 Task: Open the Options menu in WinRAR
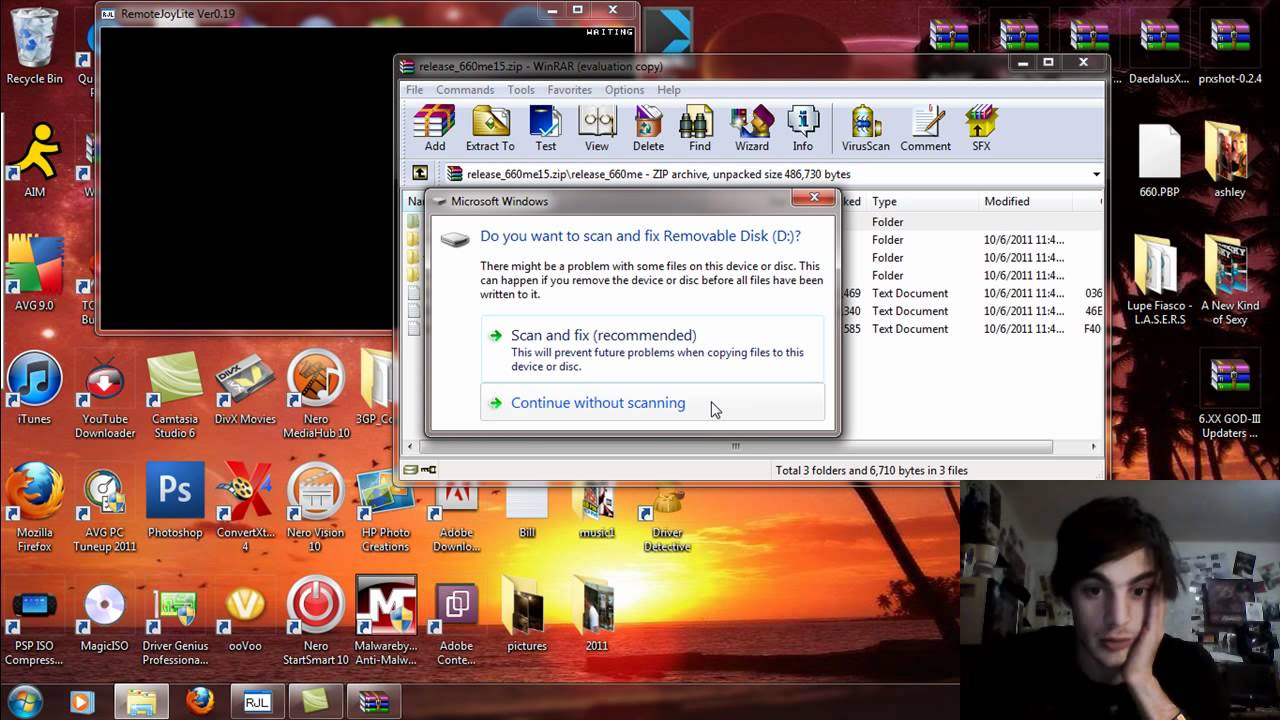tap(624, 90)
